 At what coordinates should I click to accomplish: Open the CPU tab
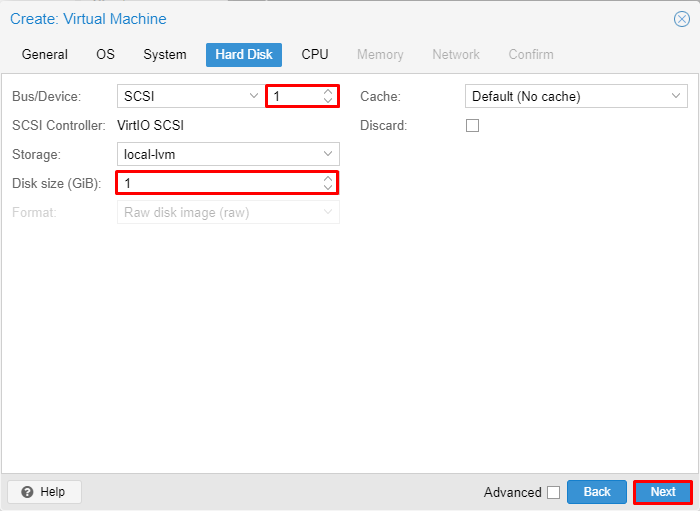click(315, 54)
